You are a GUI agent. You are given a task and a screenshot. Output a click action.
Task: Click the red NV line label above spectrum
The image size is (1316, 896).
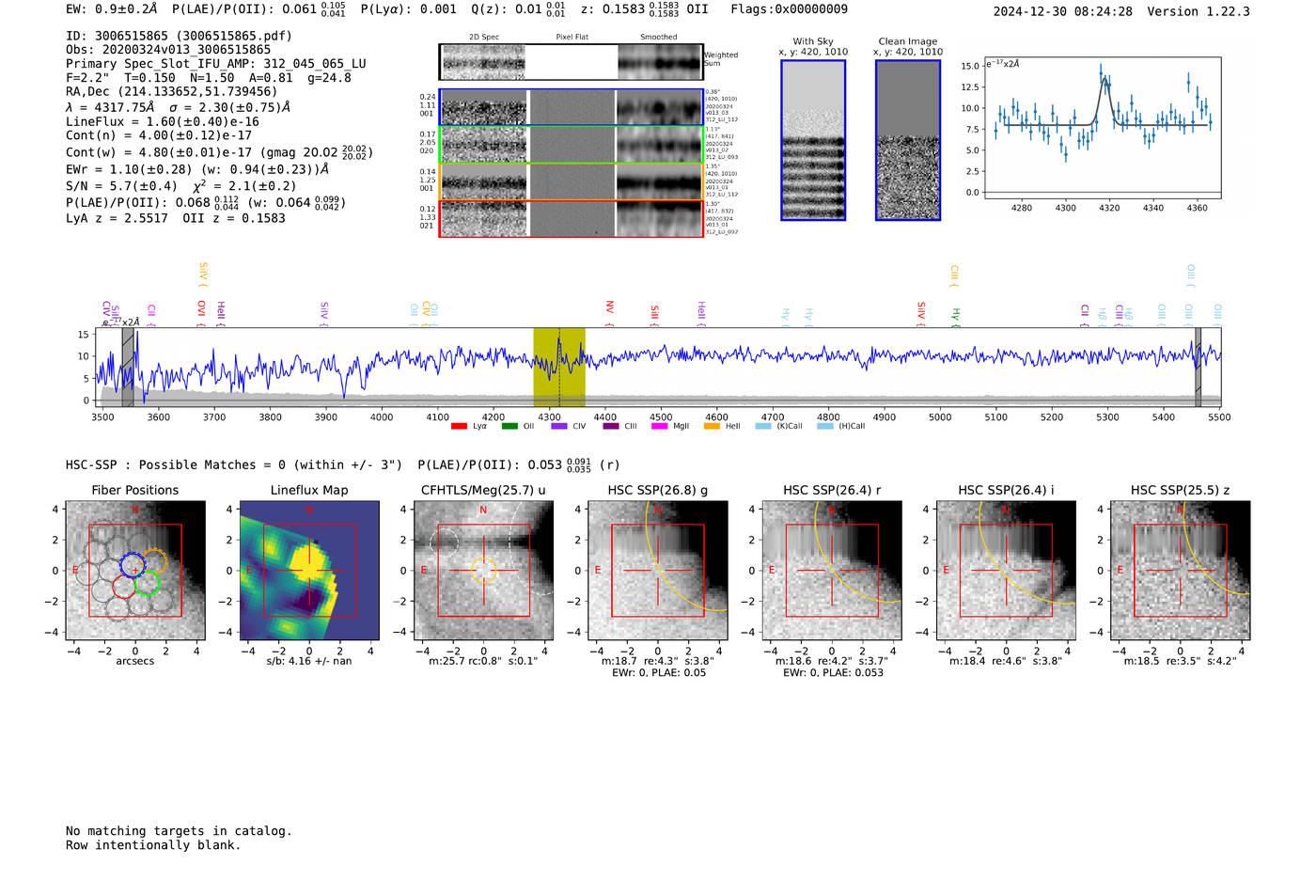pyautogui.click(x=610, y=309)
